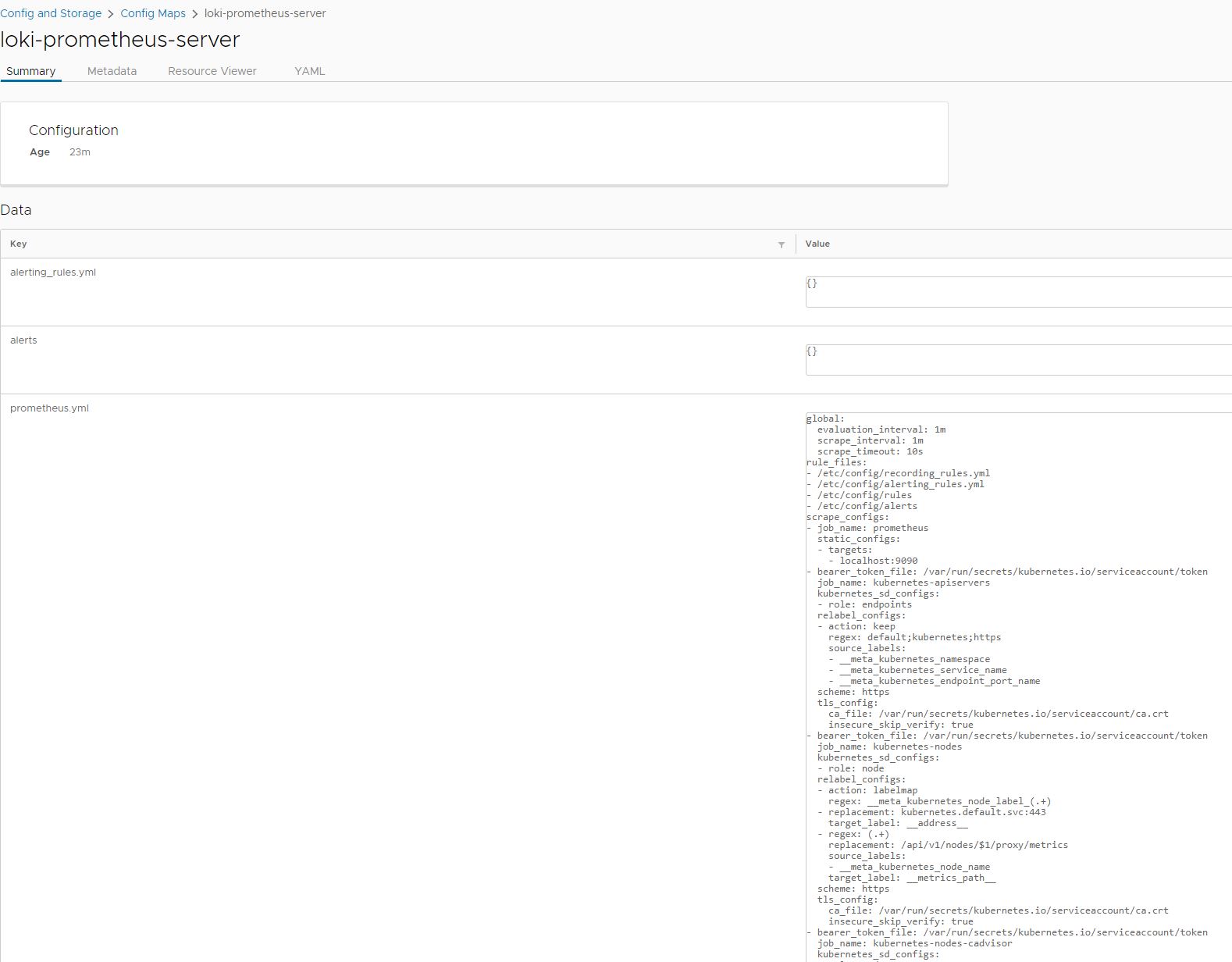Click the alerting_rules.yml value text box
1232x962 pixels.
[1018, 292]
